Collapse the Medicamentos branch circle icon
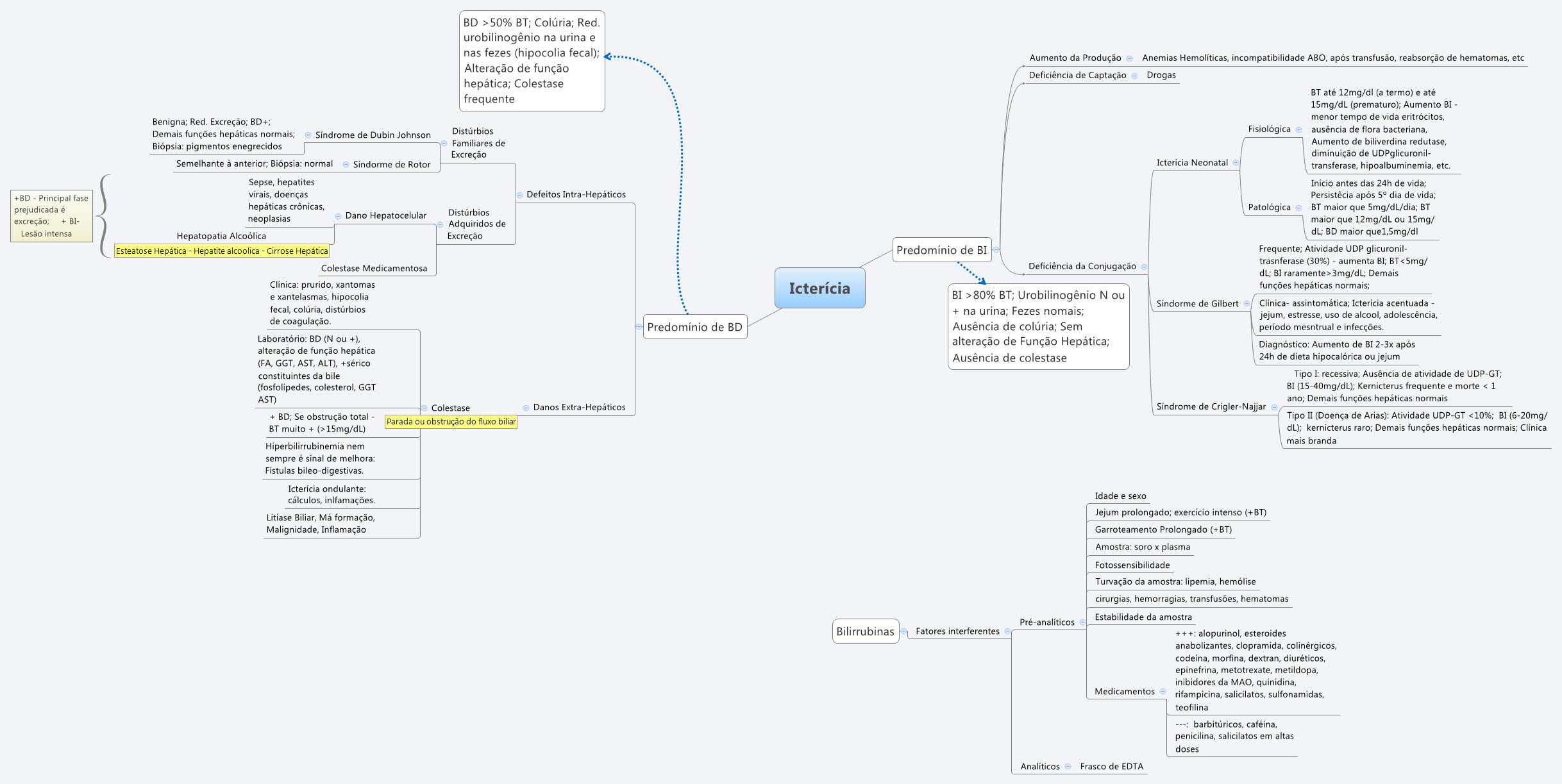Viewport: 1562px width, 784px height. [x=1164, y=691]
